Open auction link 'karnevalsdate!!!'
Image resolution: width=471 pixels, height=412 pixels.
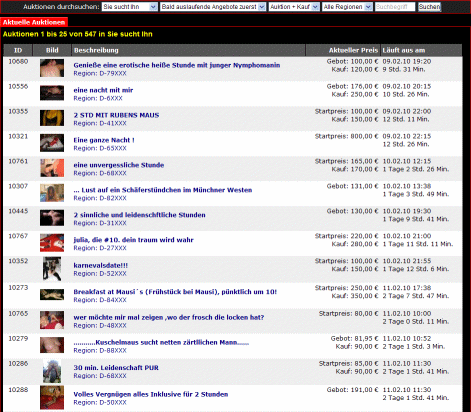[101, 265]
